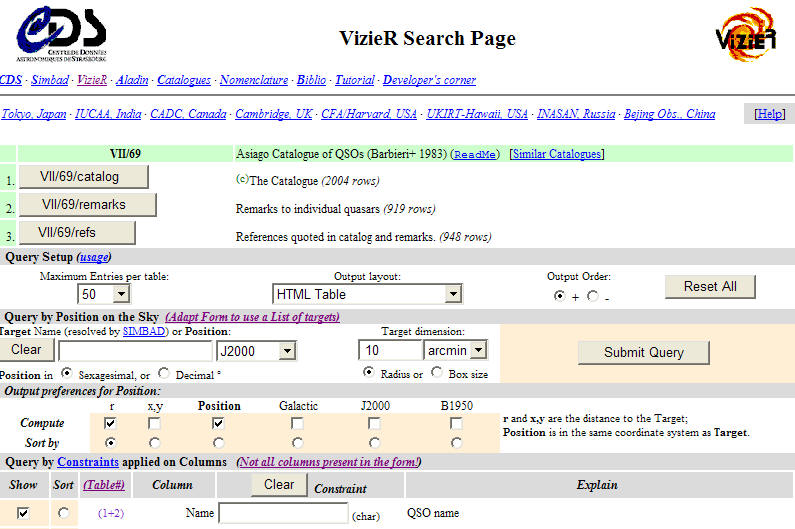The image size is (795, 529).
Task: Click the CDS logo image
Action: [60, 35]
